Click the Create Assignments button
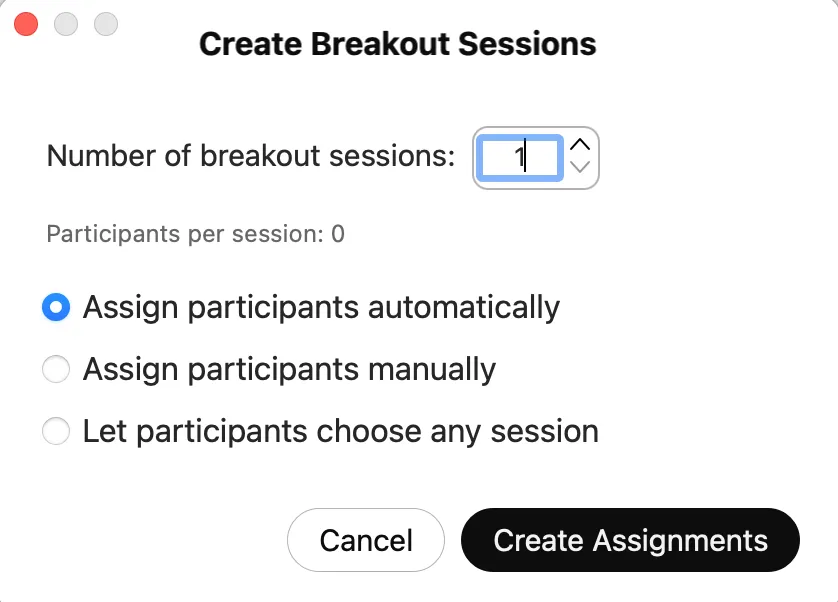 pyautogui.click(x=630, y=541)
